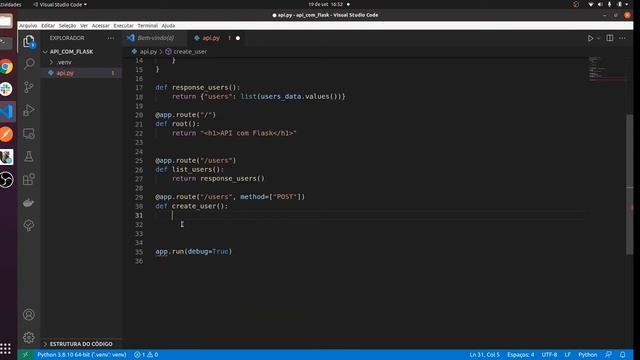Screen dimensions: 640x360
Task: Open Terminal from the Ubuntu dock
Action: pyautogui.click(x=7, y=43)
